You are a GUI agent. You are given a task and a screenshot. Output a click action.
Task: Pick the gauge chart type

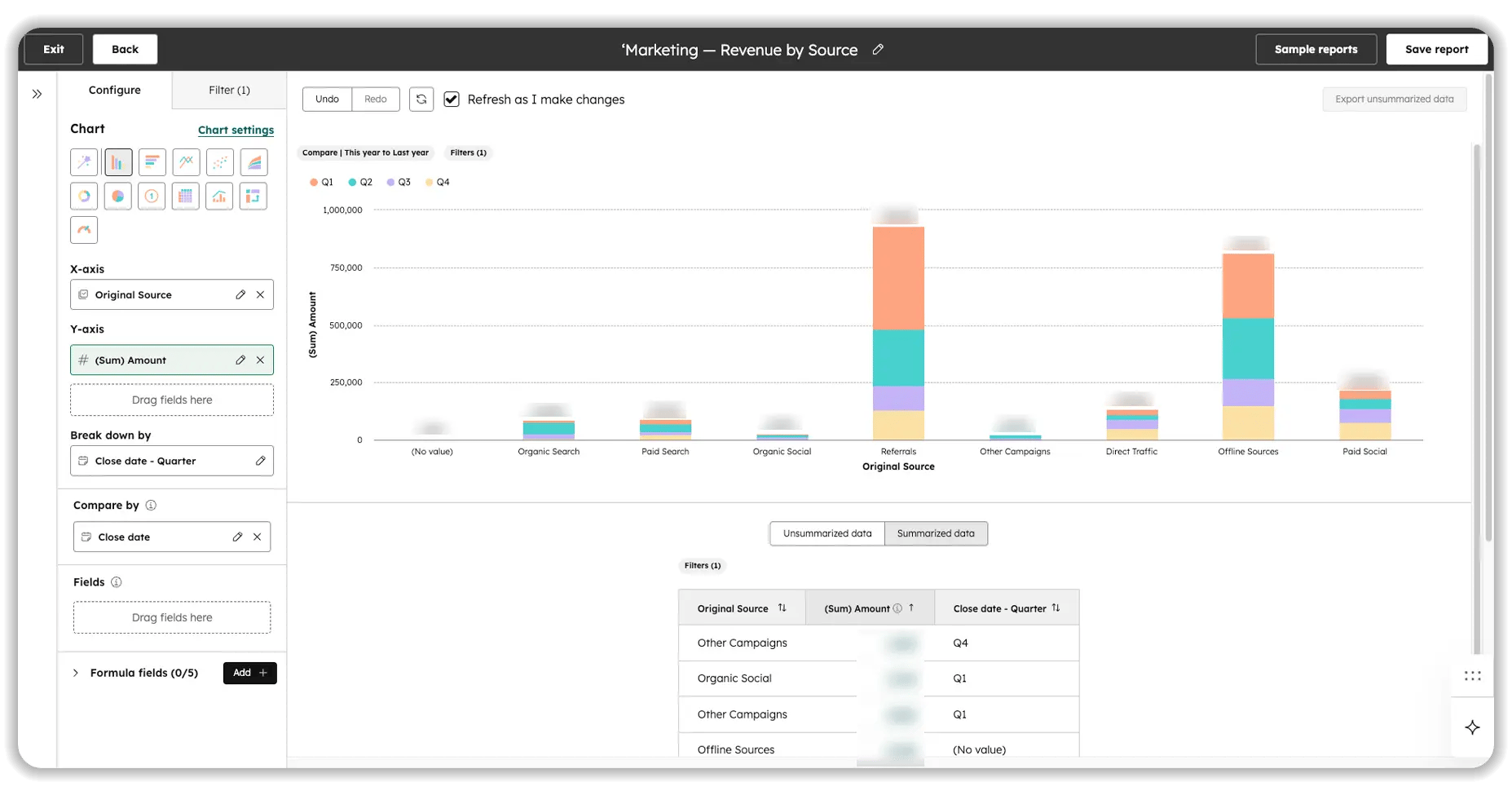(x=84, y=229)
